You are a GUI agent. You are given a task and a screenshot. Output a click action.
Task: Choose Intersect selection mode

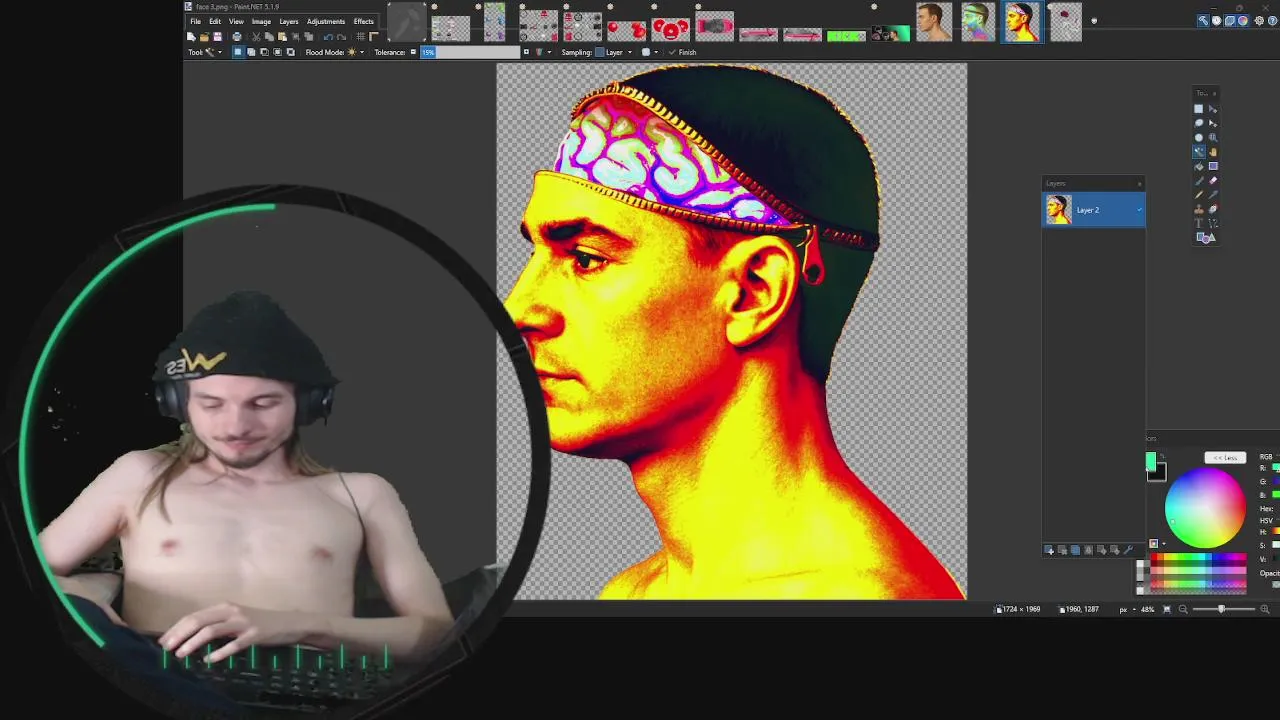coord(277,52)
